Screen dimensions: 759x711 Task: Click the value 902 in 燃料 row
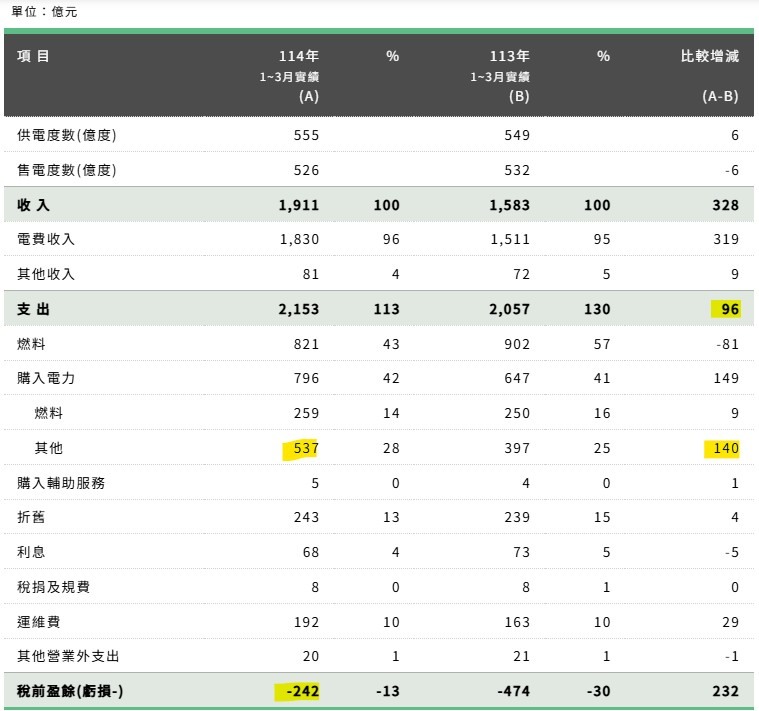coord(517,344)
